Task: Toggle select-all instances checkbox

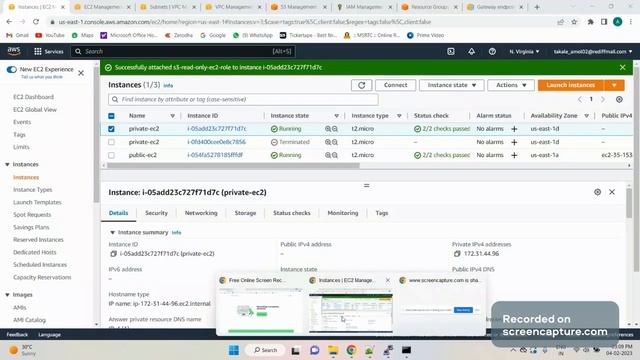Action: (x=111, y=116)
